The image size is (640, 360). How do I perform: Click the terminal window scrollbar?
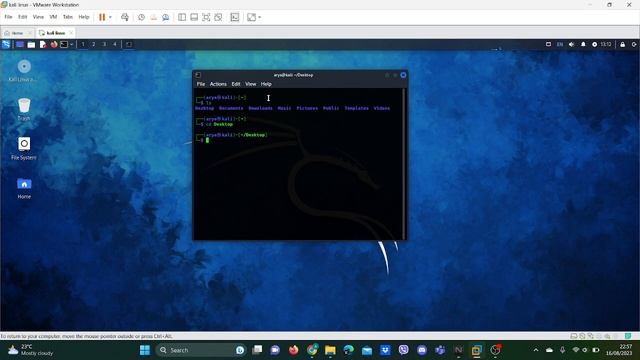tap(404, 163)
